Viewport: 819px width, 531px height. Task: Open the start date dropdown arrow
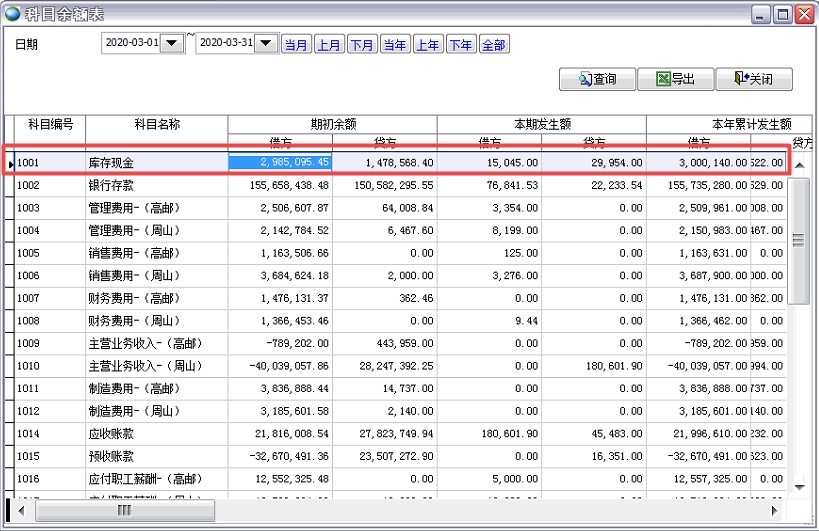point(172,44)
